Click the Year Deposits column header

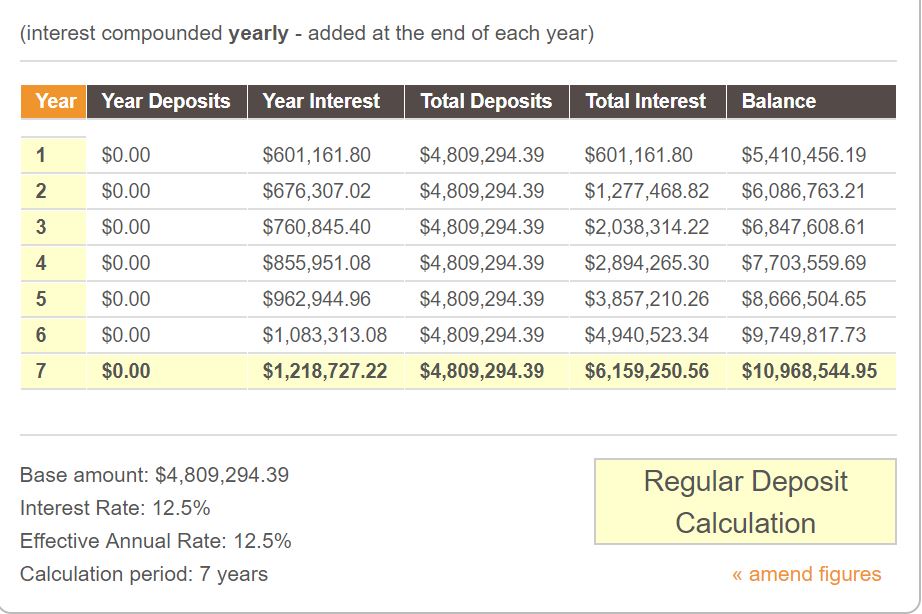[x=167, y=101]
